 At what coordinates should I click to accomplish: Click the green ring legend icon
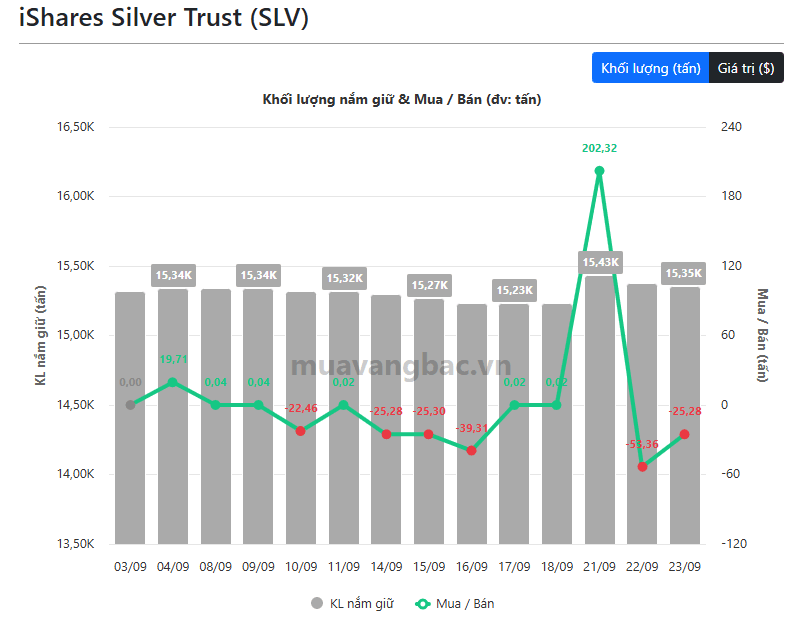click(423, 604)
